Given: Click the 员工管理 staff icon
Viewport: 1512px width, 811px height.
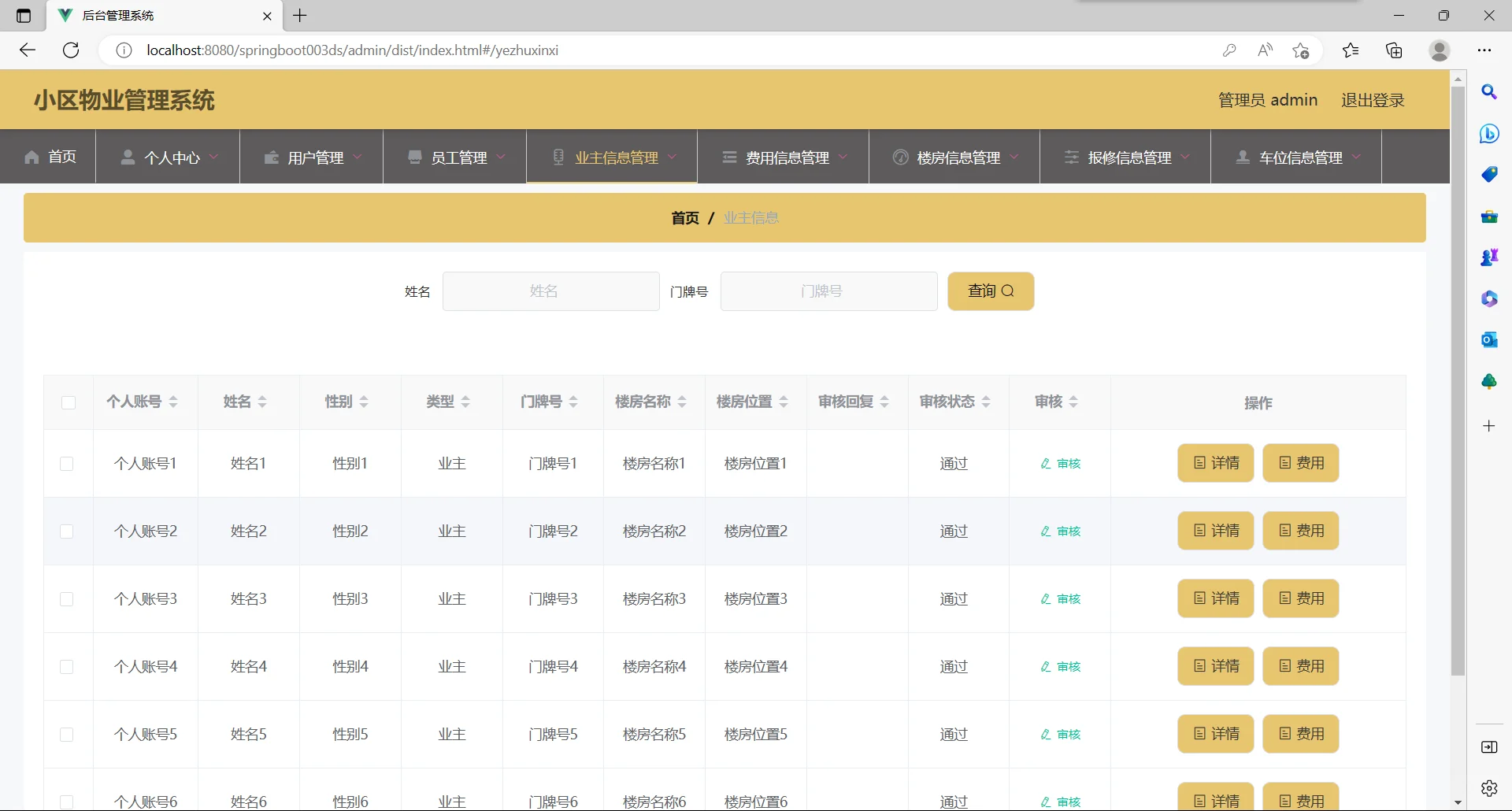Looking at the screenshot, I should [414, 157].
